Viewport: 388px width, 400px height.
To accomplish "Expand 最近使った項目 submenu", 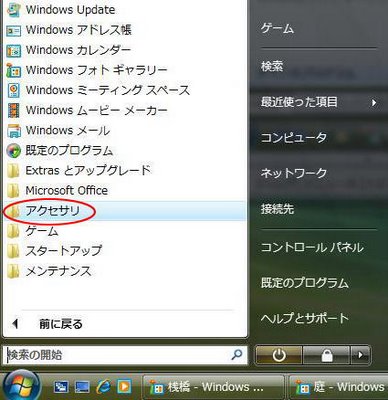I will [319, 102].
